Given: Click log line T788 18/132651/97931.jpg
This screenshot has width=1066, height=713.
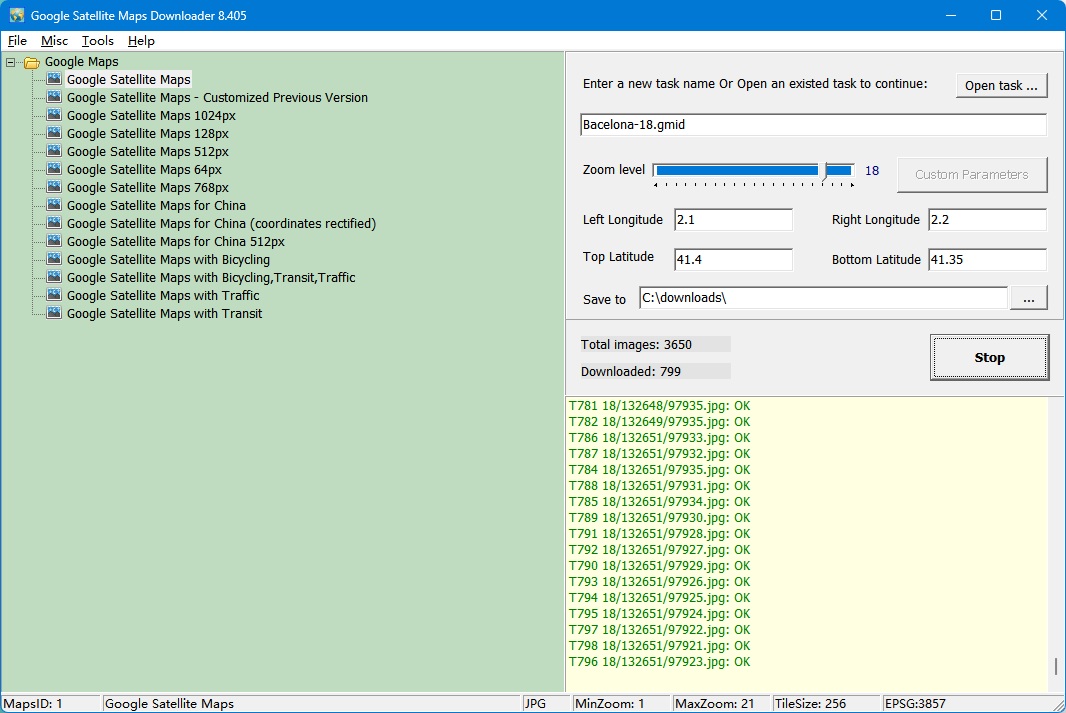Looking at the screenshot, I should (x=659, y=486).
